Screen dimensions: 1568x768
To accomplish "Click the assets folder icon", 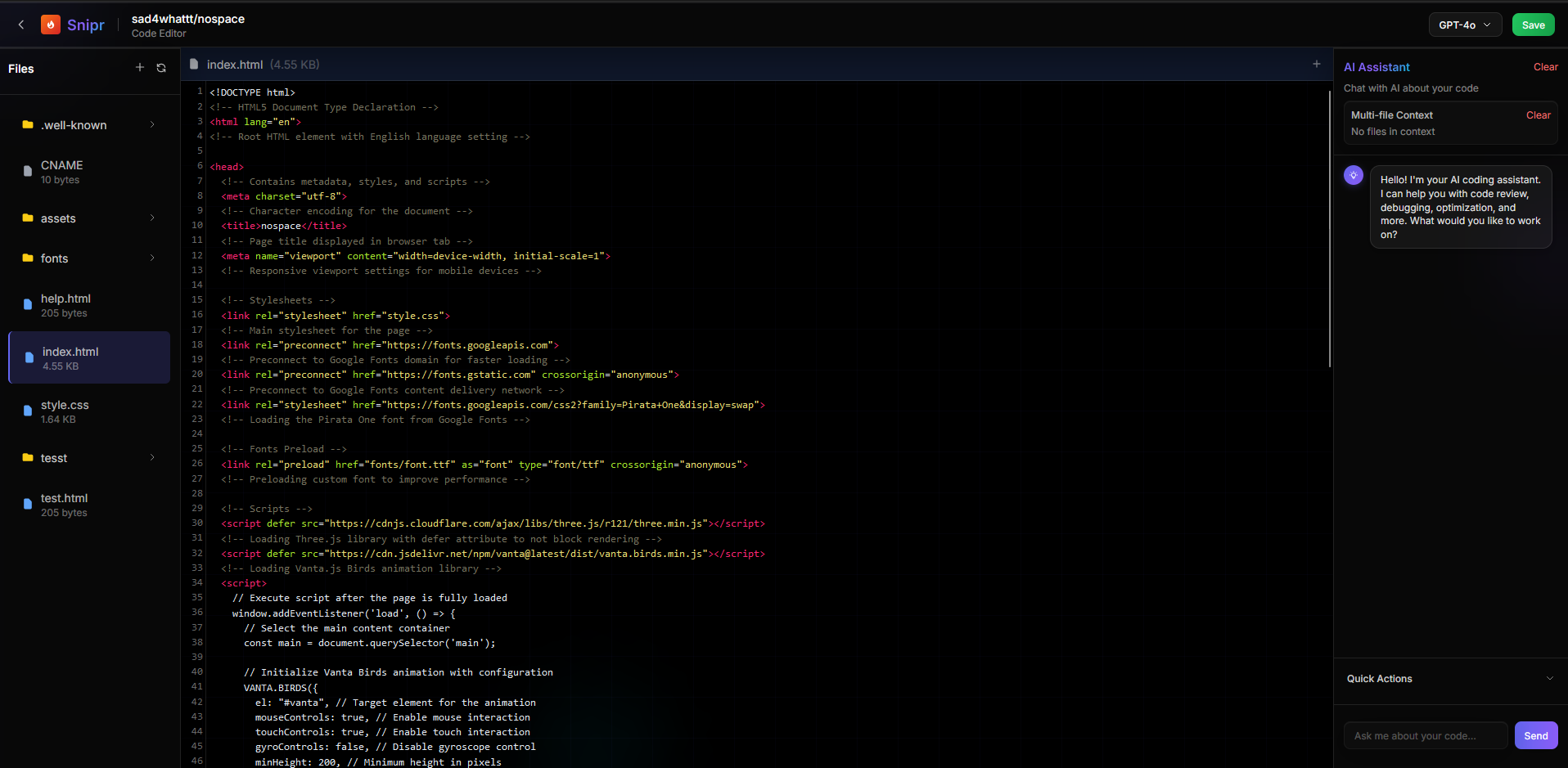I will [28, 218].
